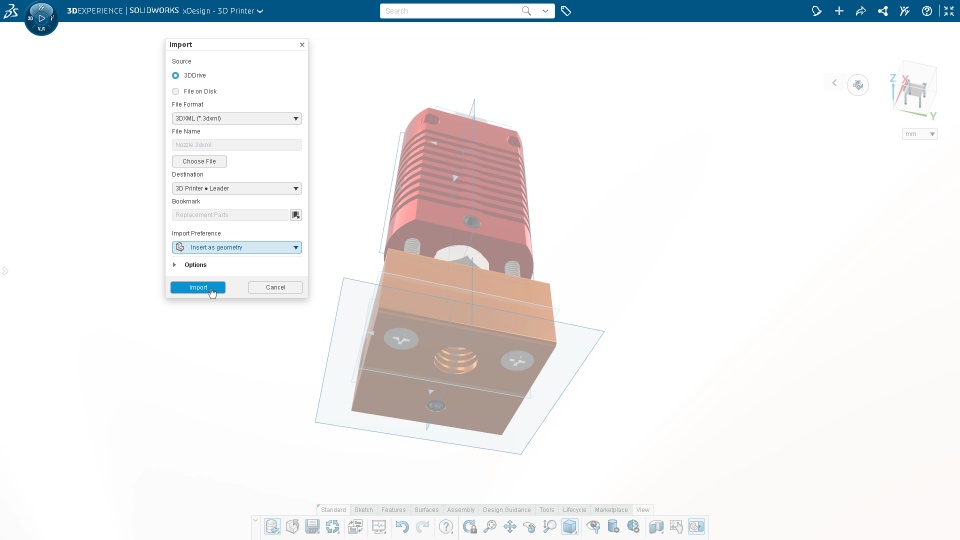Click the Bookmark Replacement Parts field
Screen dimensions: 960x540
coord(230,215)
